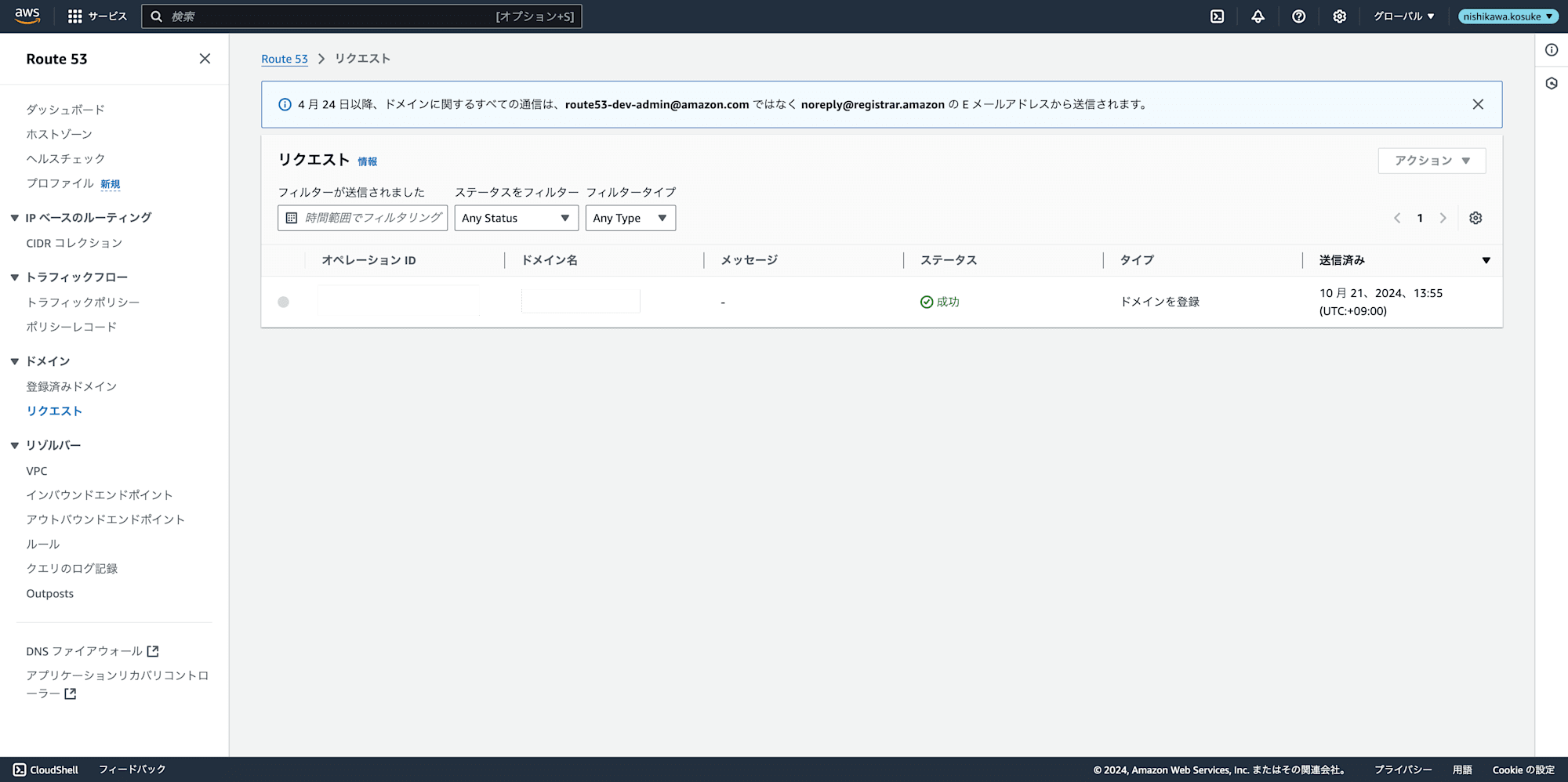Viewport: 1568px width, 782px height.
Task: Go to ダッシュボード in sidebar
Action: coord(65,110)
